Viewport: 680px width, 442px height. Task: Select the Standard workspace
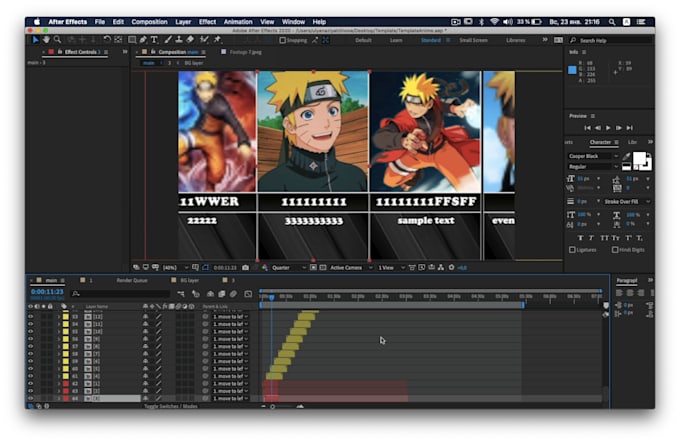[431, 40]
